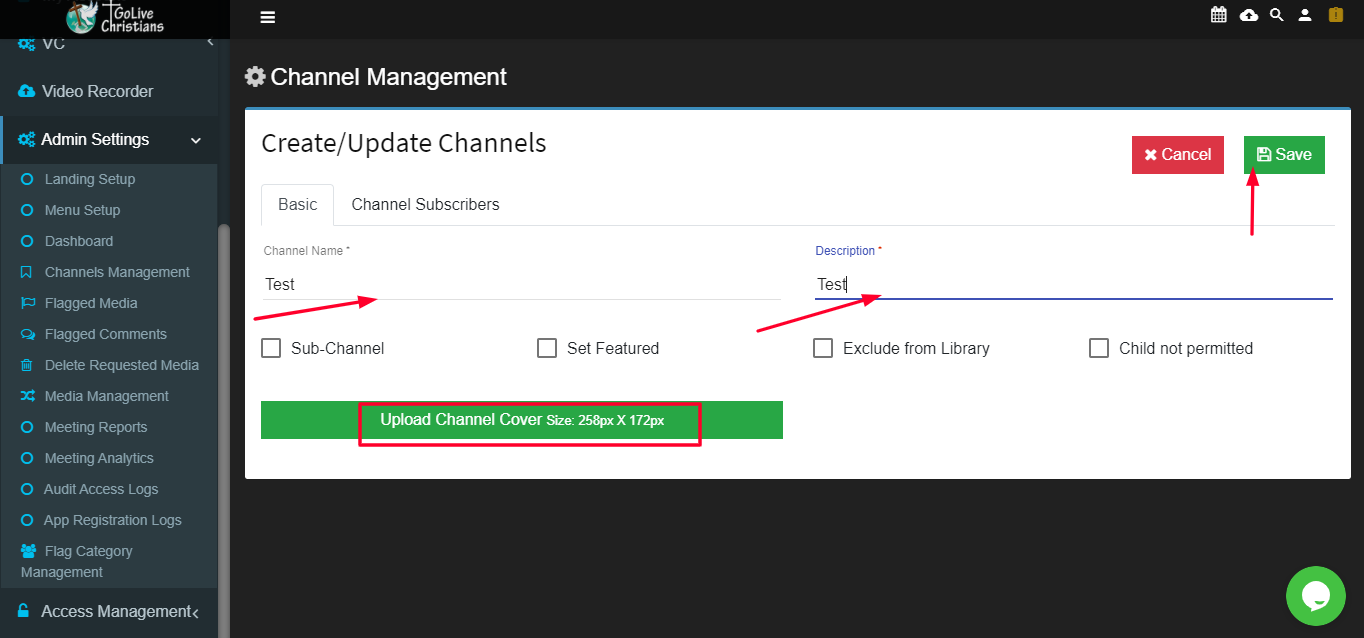Click the Admin Settings menu label
Viewport: 1364px width, 638px height.
[95, 140]
